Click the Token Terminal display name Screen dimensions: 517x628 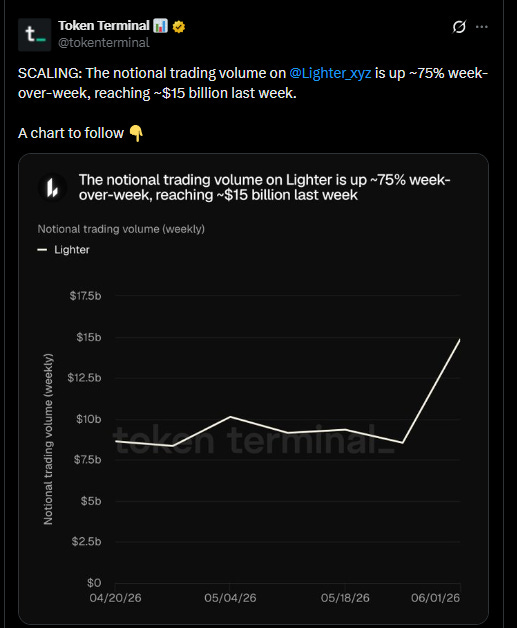pos(104,26)
